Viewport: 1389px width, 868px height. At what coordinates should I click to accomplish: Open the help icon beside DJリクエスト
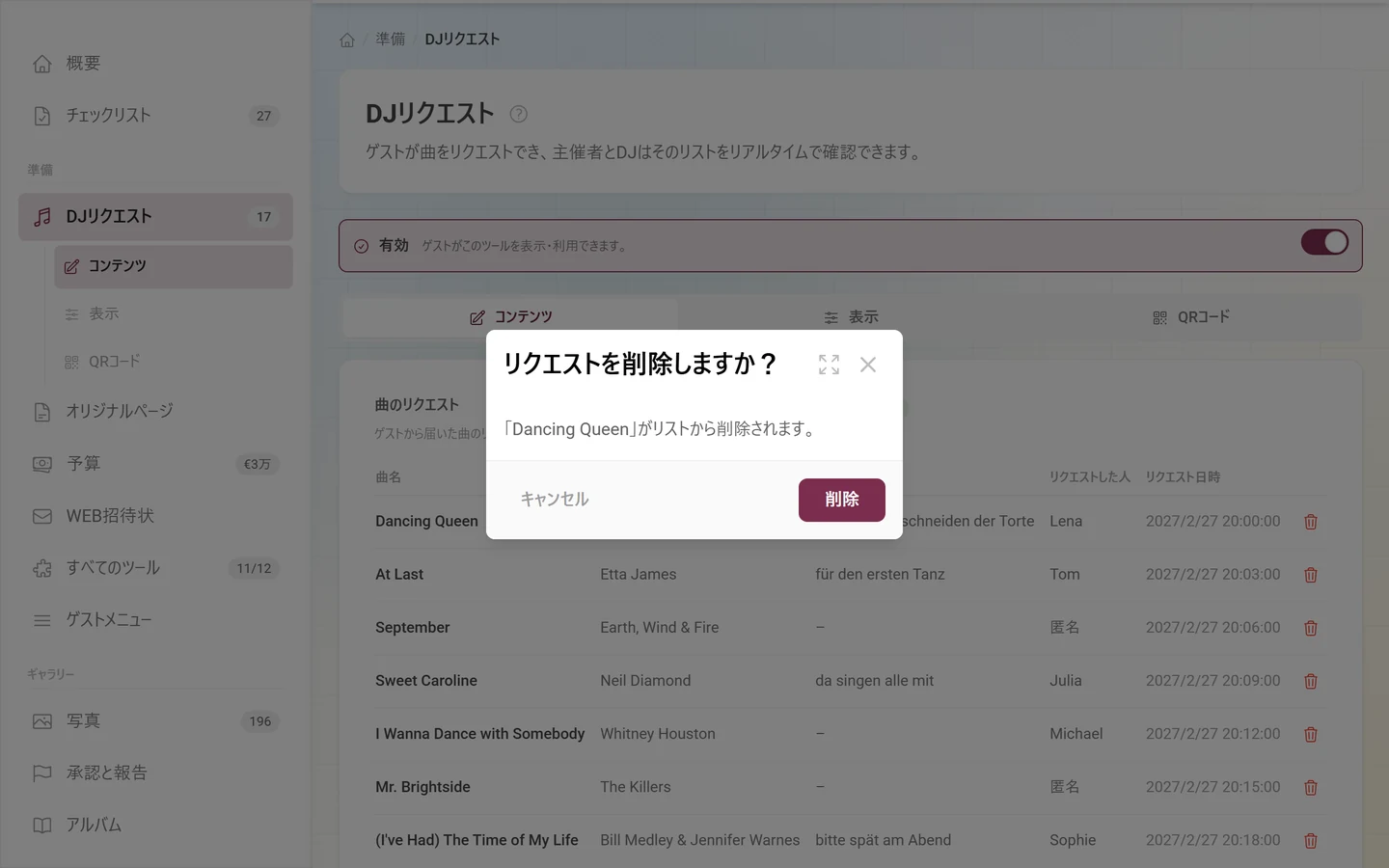coord(518,114)
